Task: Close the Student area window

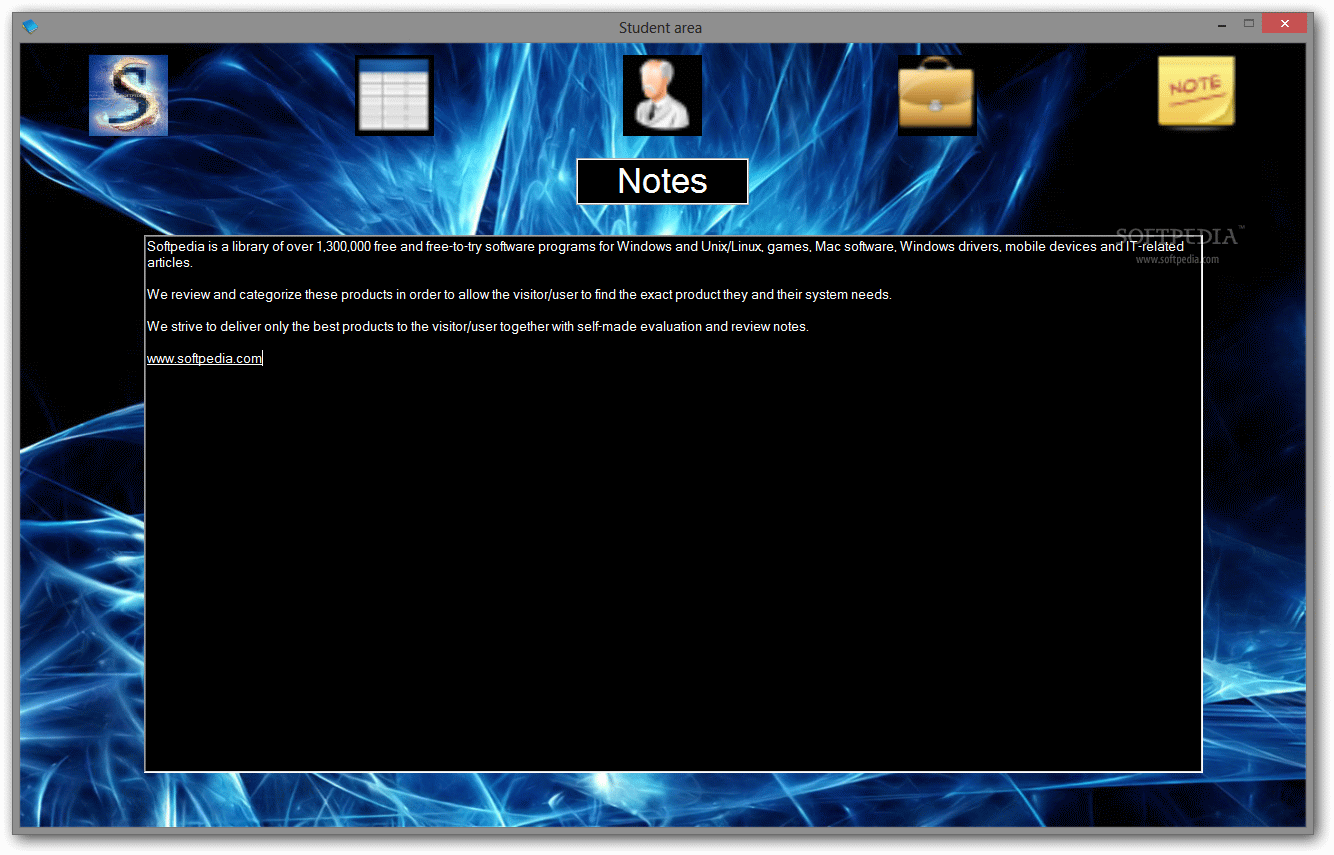Action: (x=1285, y=24)
